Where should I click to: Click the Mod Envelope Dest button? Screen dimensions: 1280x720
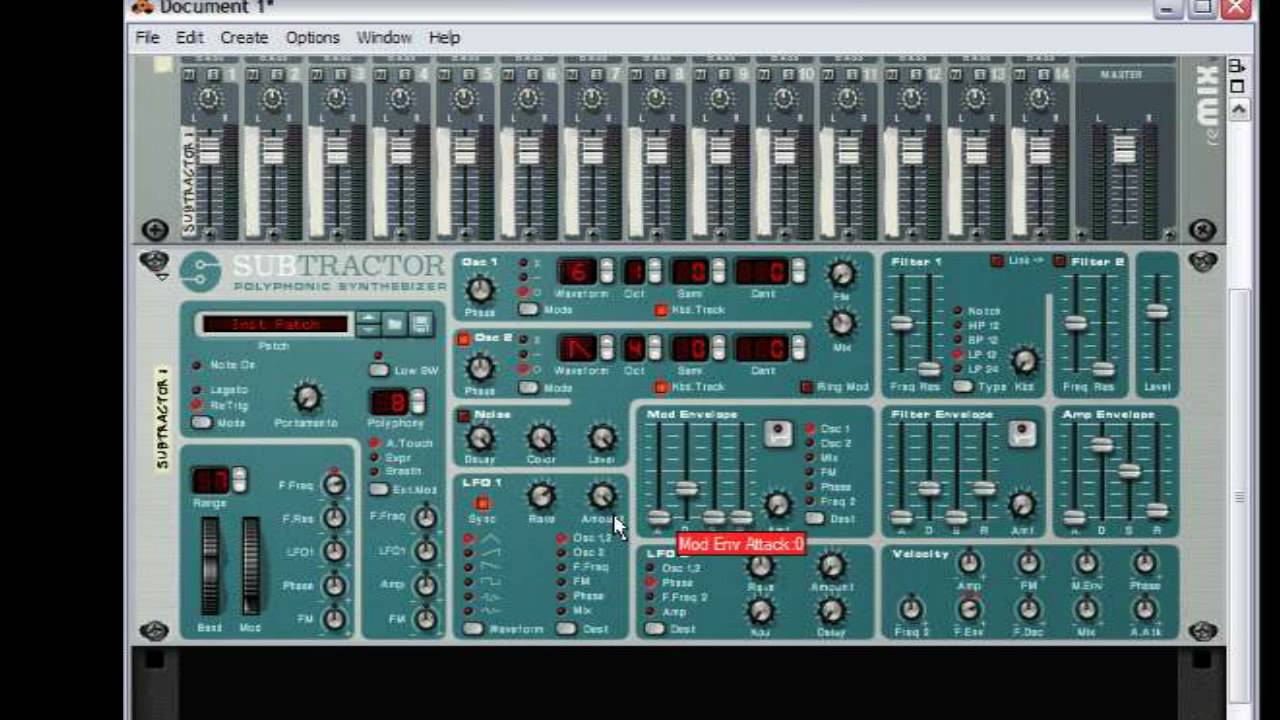[x=815, y=518]
